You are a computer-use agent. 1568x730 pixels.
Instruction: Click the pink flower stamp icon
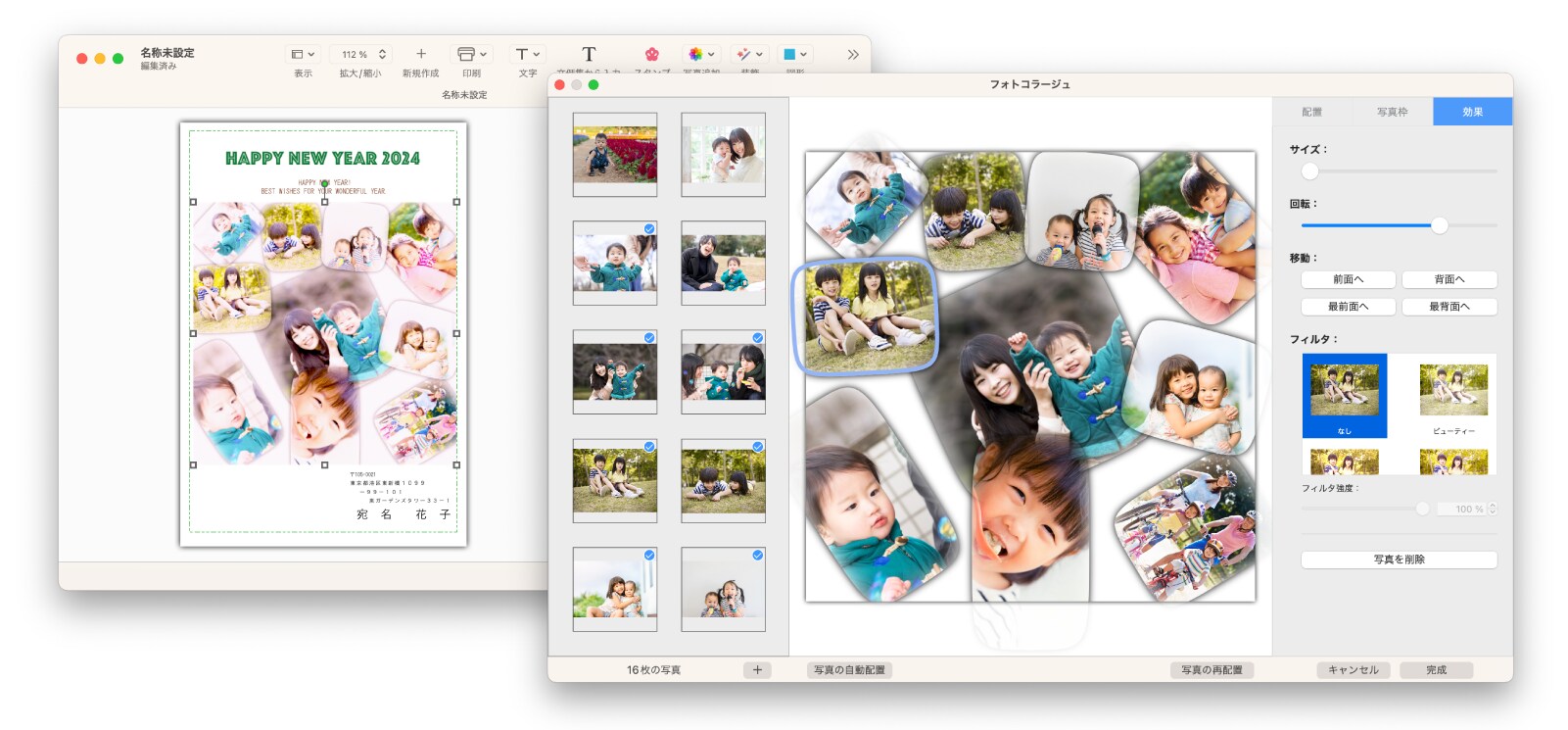652,54
